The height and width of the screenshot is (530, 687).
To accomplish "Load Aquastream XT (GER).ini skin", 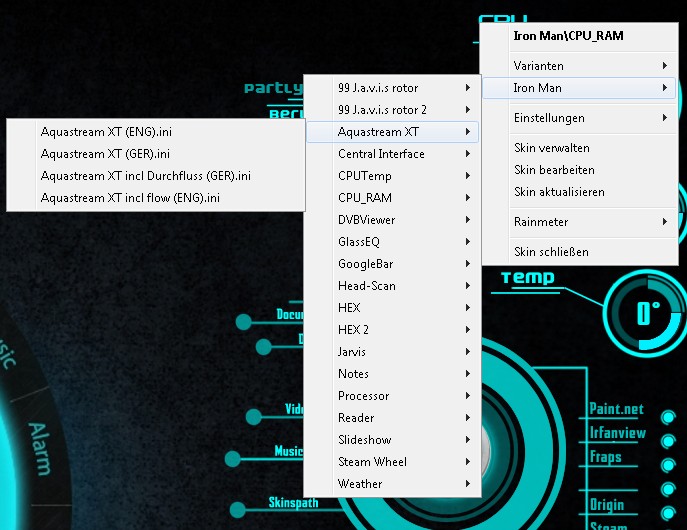I will click(156, 154).
